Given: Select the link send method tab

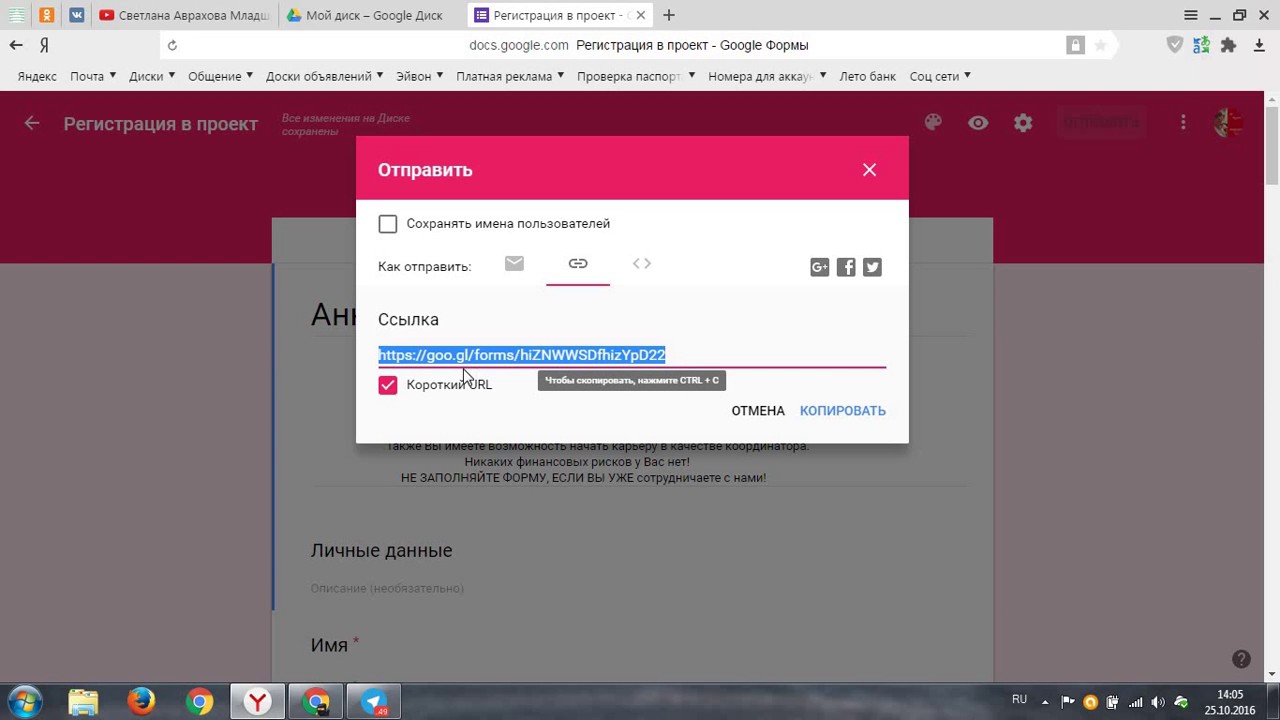Looking at the screenshot, I should 578,264.
